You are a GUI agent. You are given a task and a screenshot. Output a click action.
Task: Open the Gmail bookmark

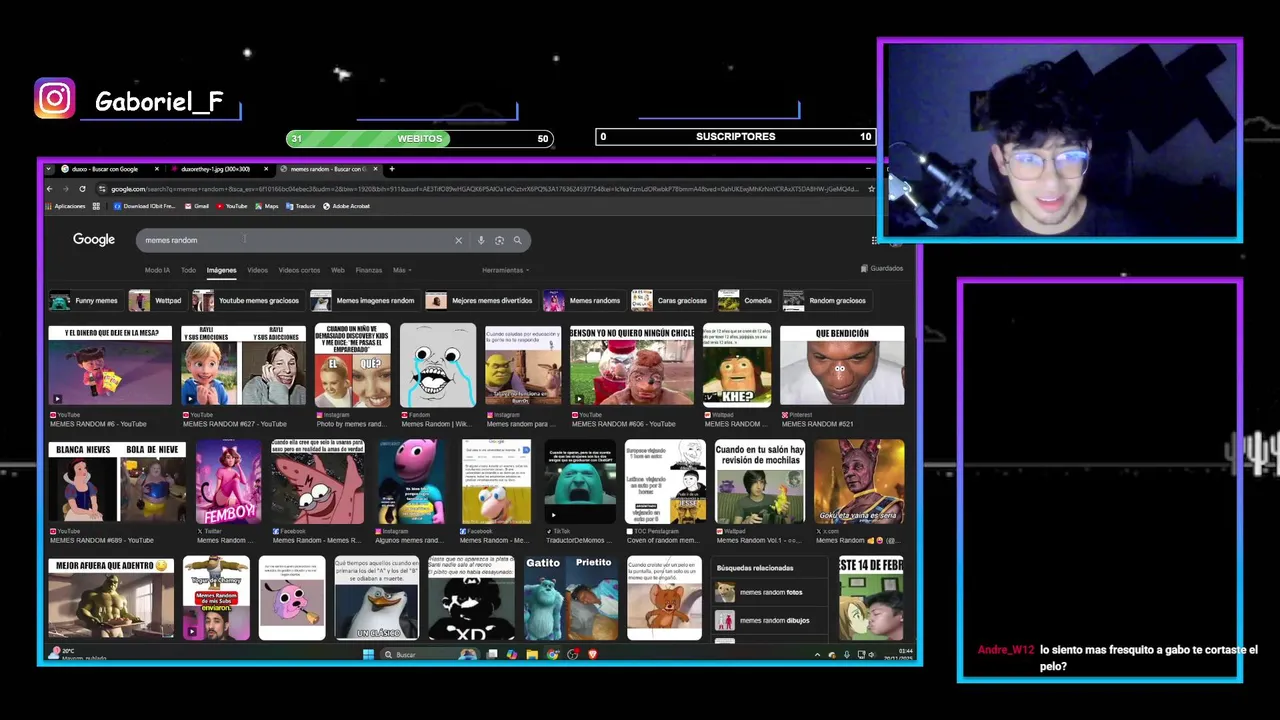coord(197,206)
